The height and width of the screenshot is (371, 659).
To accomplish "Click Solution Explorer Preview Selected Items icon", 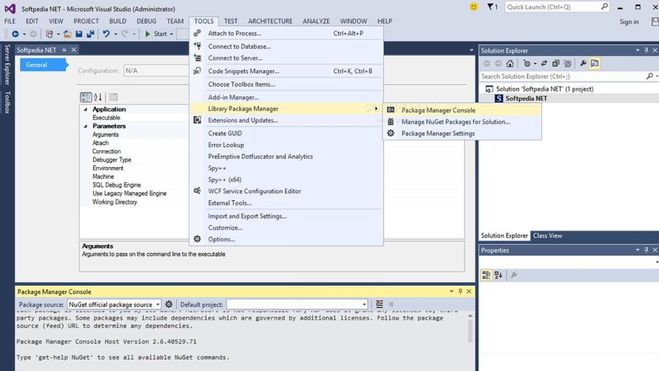I will 595,63.
